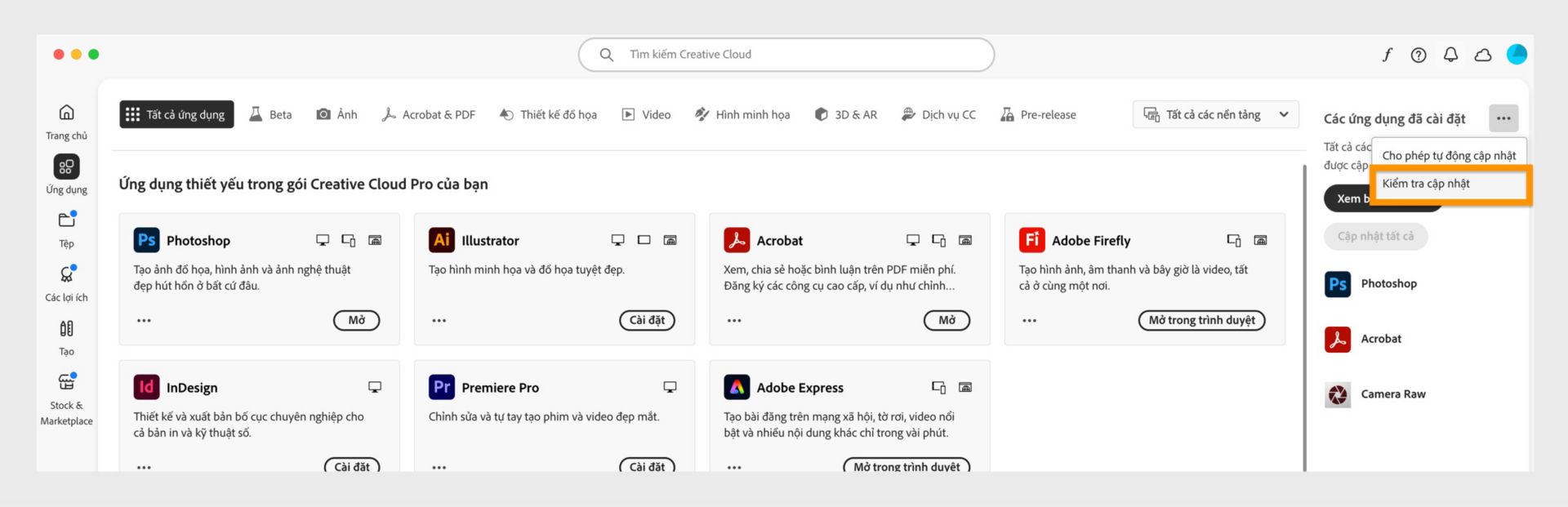Click the Acrobat icon in app card
Screen dimensions: 1568x507
click(x=737, y=240)
